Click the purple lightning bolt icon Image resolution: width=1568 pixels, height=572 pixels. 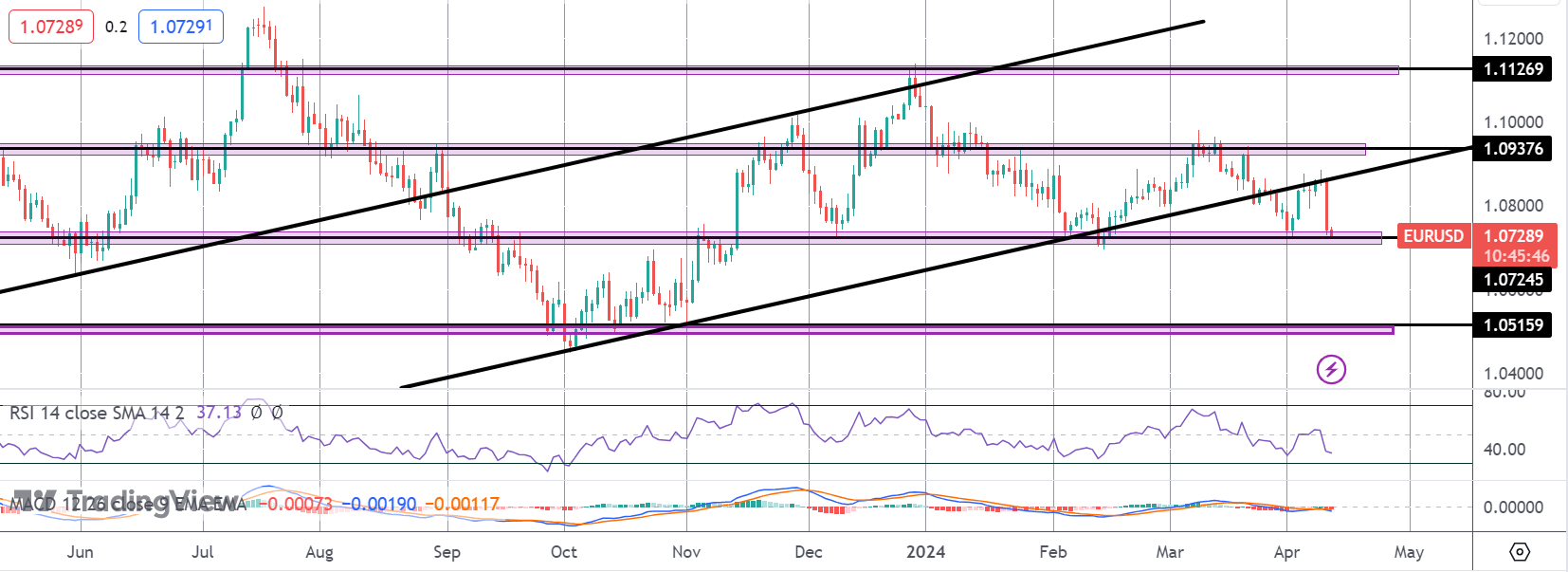1331,369
